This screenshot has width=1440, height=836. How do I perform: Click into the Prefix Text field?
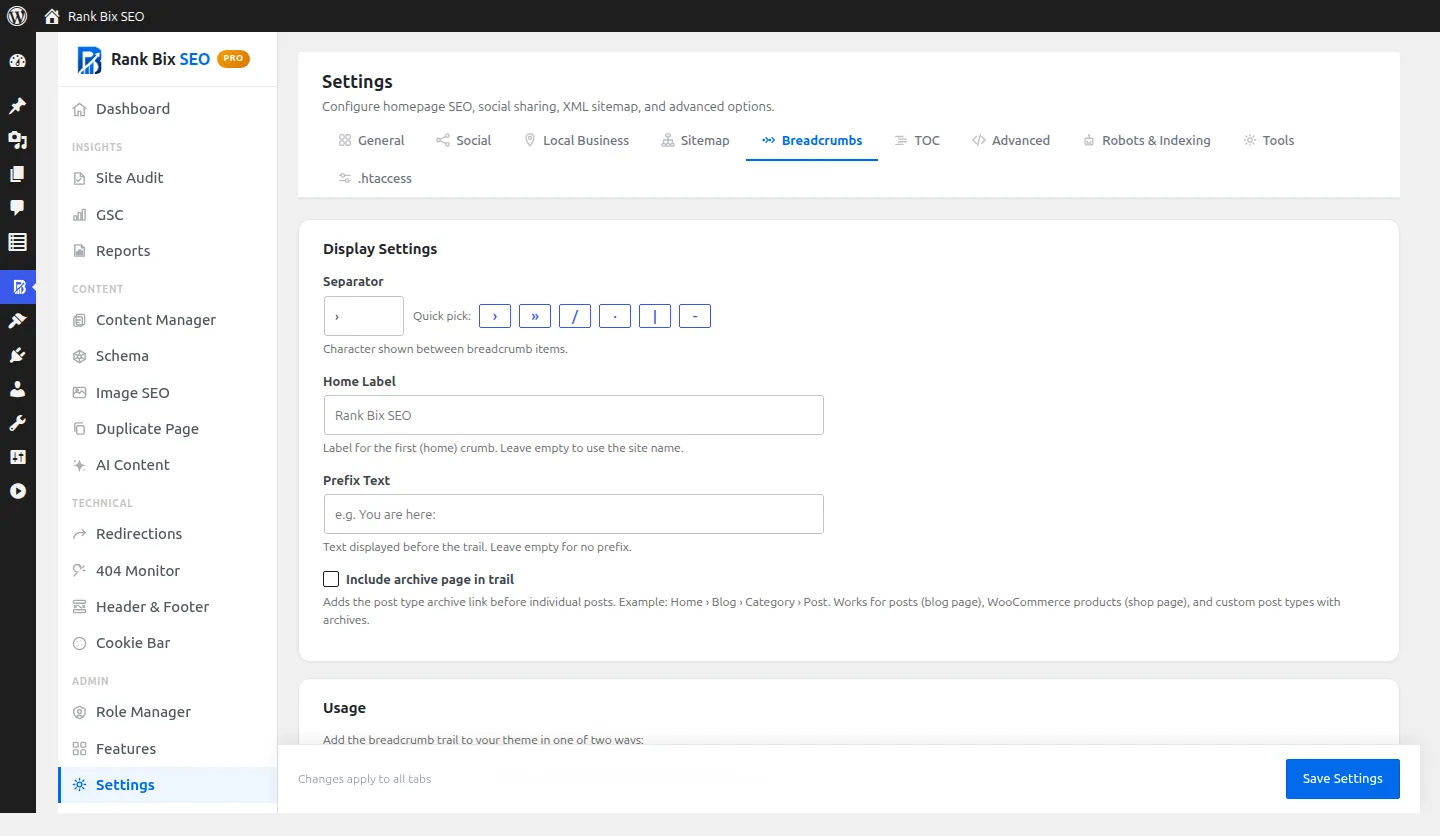tap(574, 514)
